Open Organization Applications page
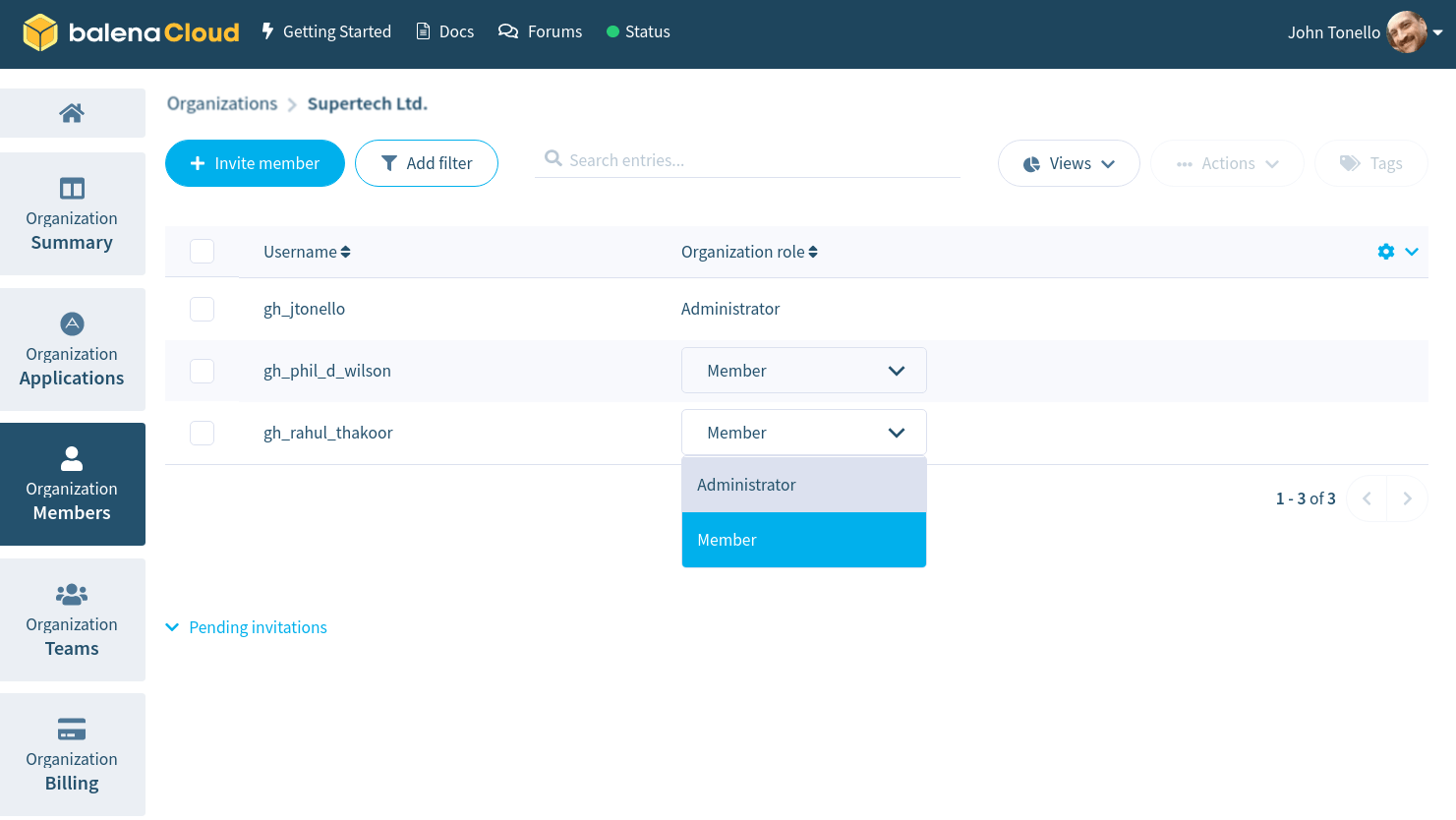Viewport: 1456px width, 820px height. pos(72,350)
